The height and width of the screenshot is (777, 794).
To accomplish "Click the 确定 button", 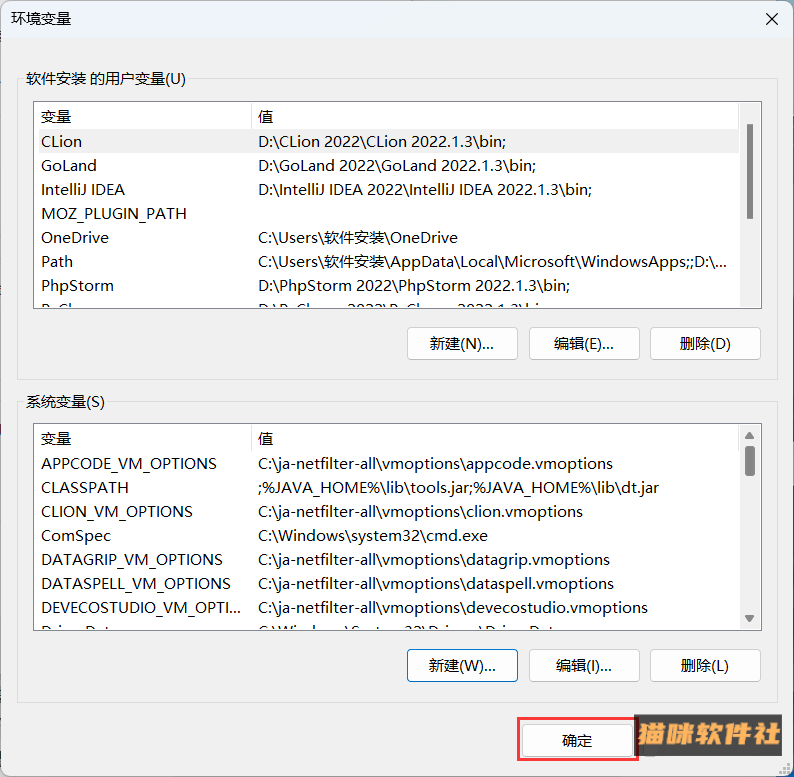I will pos(577,741).
